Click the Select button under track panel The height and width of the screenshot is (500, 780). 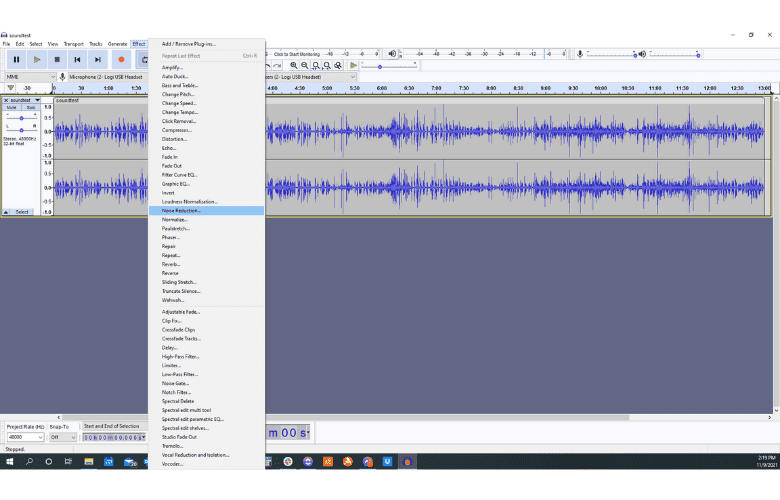tap(22, 212)
